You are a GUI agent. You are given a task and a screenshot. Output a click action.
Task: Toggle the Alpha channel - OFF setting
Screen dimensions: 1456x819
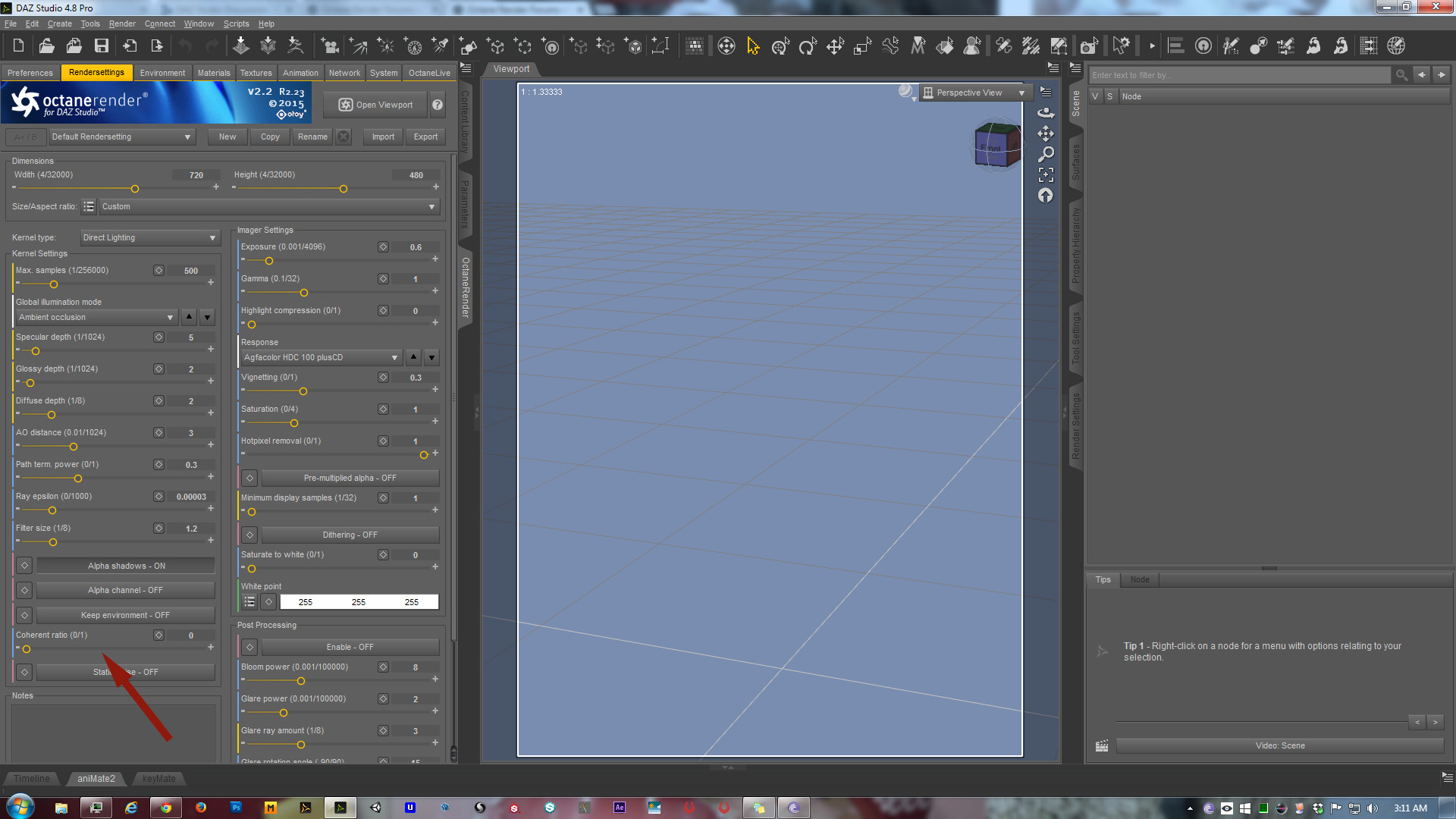(x=126, y=590)
